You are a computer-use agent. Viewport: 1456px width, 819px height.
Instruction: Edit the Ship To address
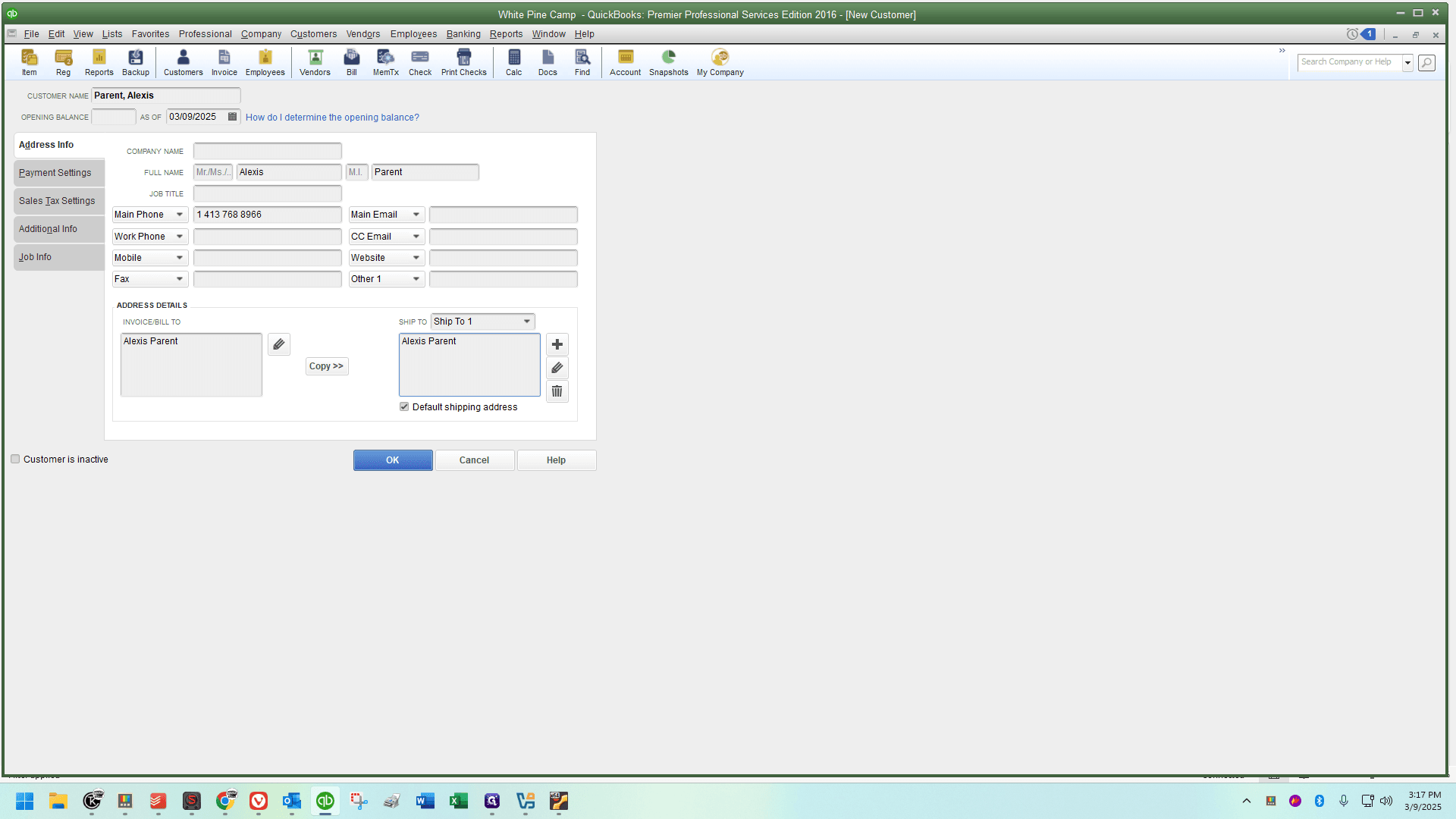(557, 368)
